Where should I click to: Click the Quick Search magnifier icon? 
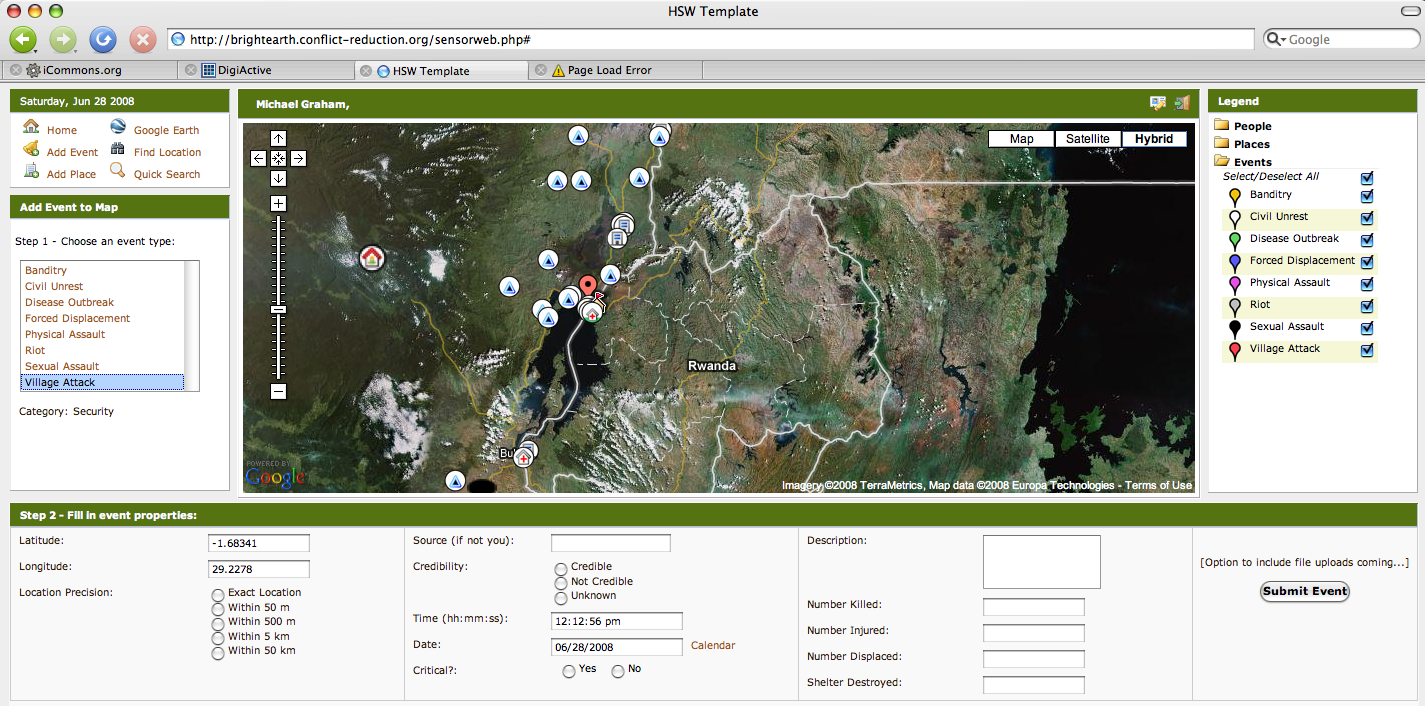tap(118, 172)
